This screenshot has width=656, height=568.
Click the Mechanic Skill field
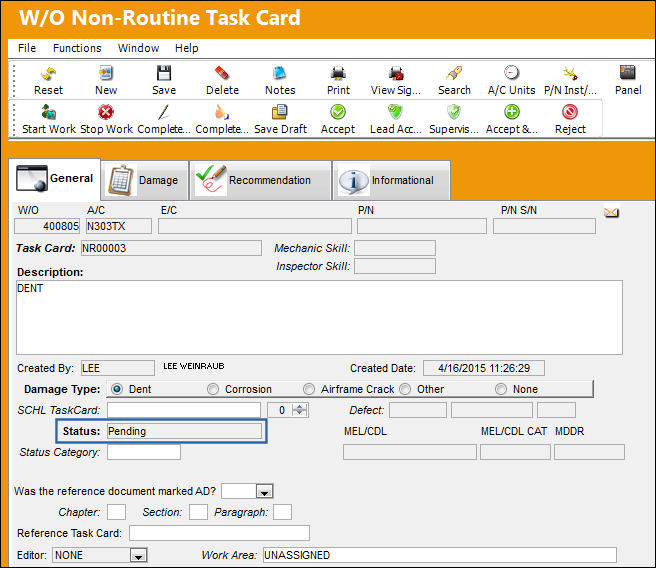(x=395, y=248)
